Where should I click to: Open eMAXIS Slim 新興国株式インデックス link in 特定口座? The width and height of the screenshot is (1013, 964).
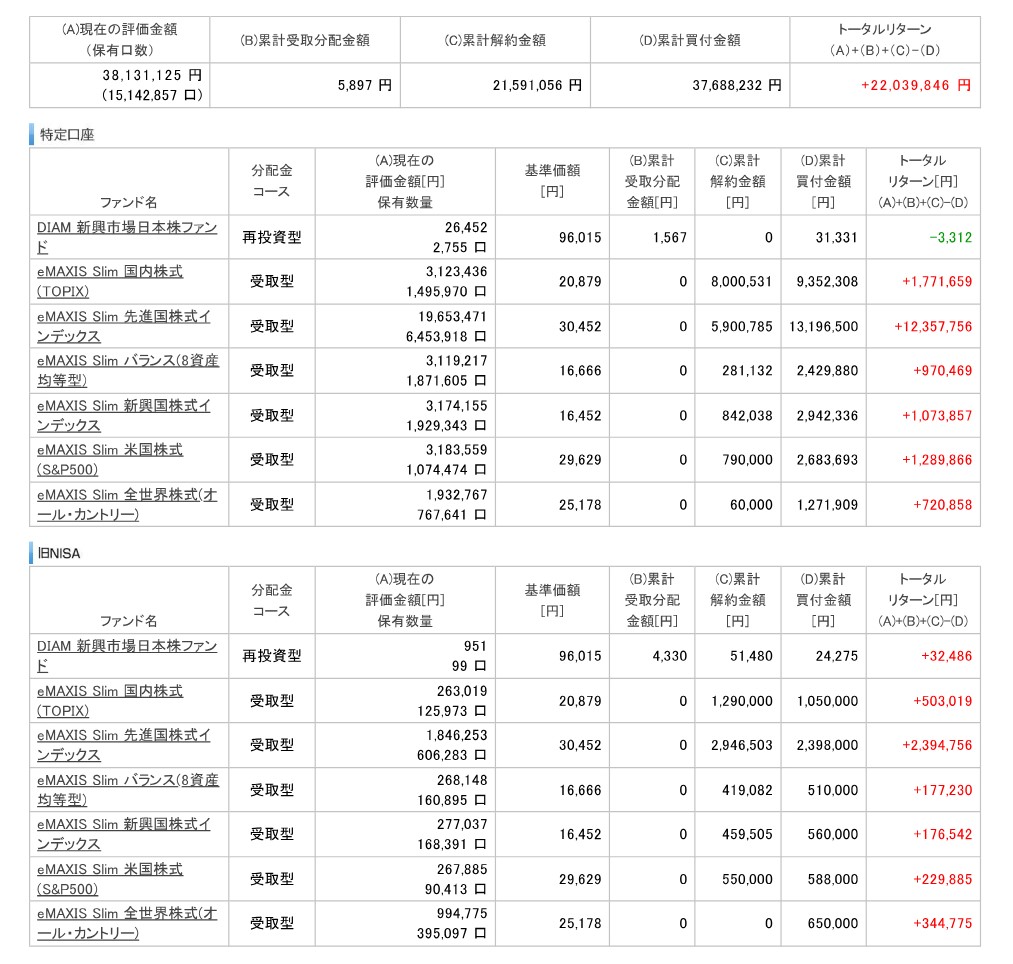123,415
